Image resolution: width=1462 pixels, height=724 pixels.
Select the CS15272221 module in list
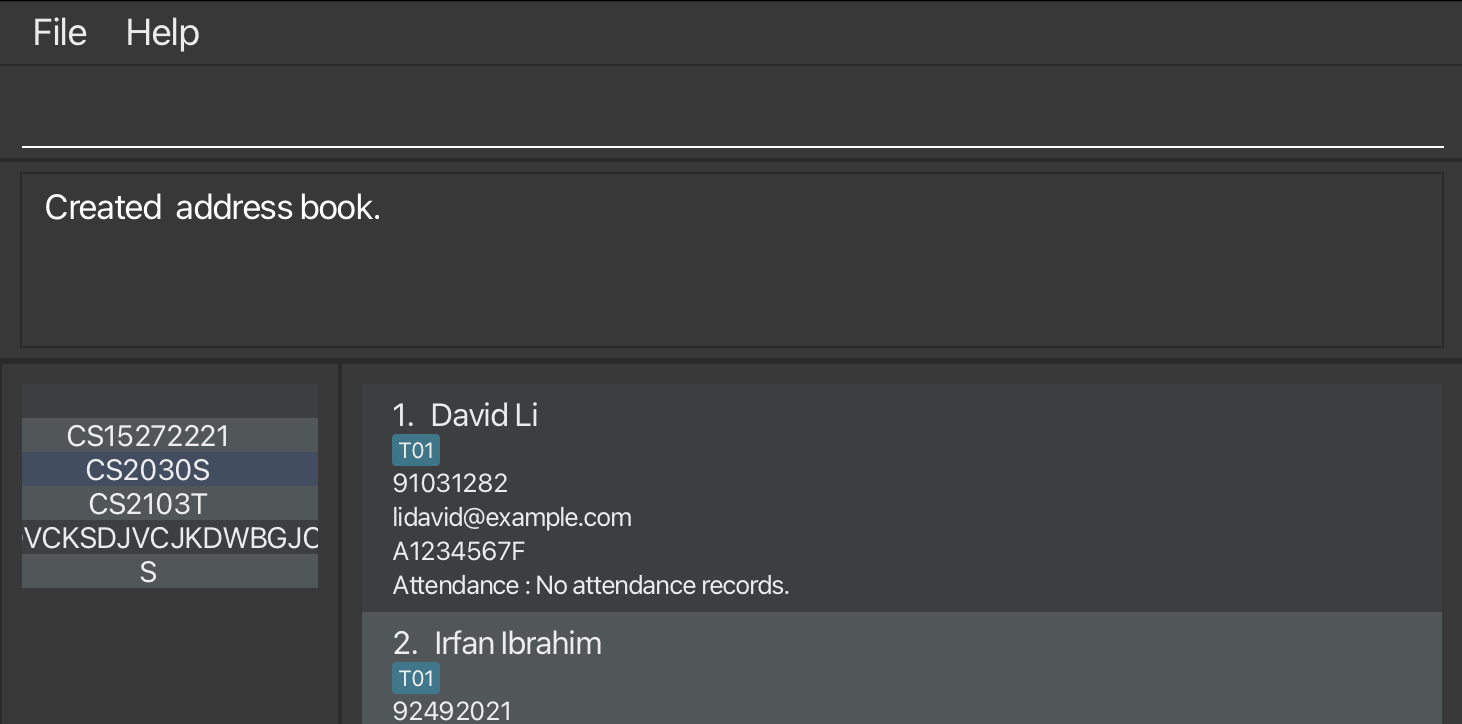tap(170, 435)
